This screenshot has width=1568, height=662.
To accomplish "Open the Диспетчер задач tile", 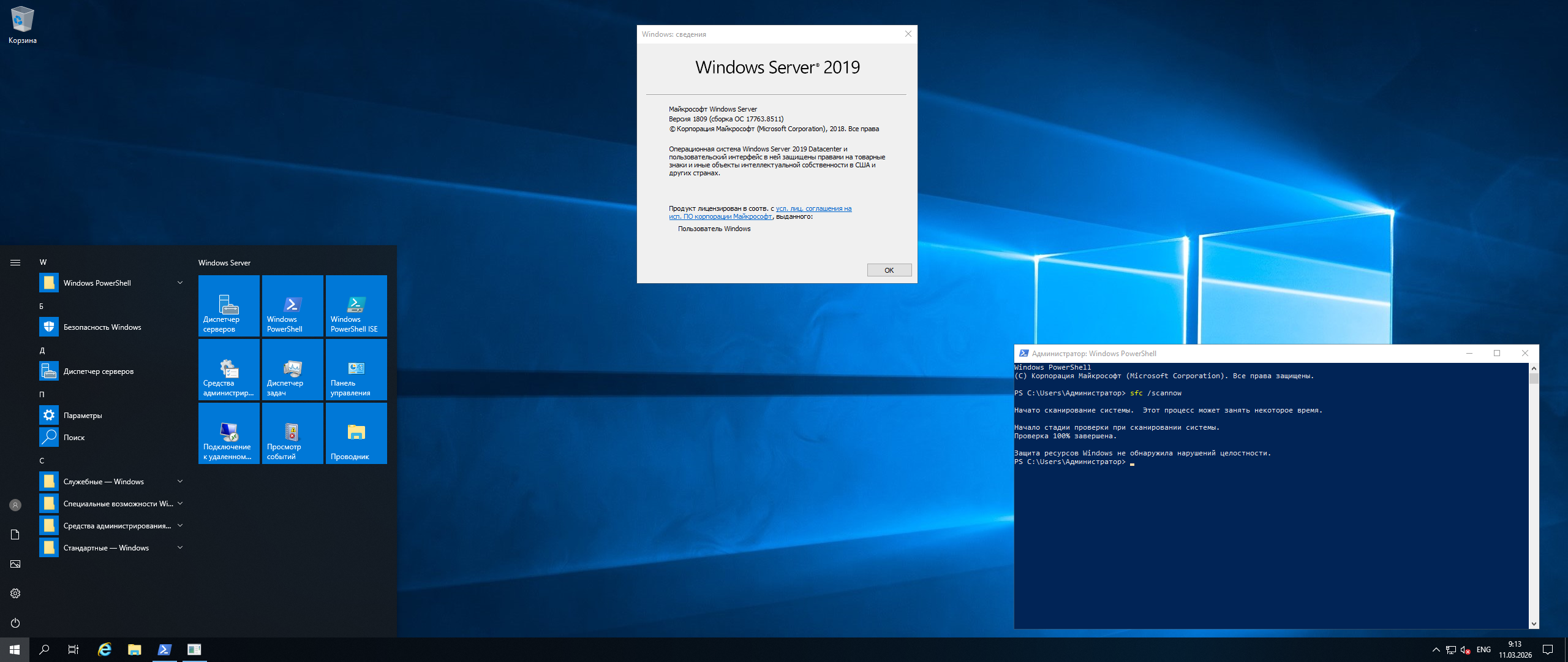I will 292,369.
